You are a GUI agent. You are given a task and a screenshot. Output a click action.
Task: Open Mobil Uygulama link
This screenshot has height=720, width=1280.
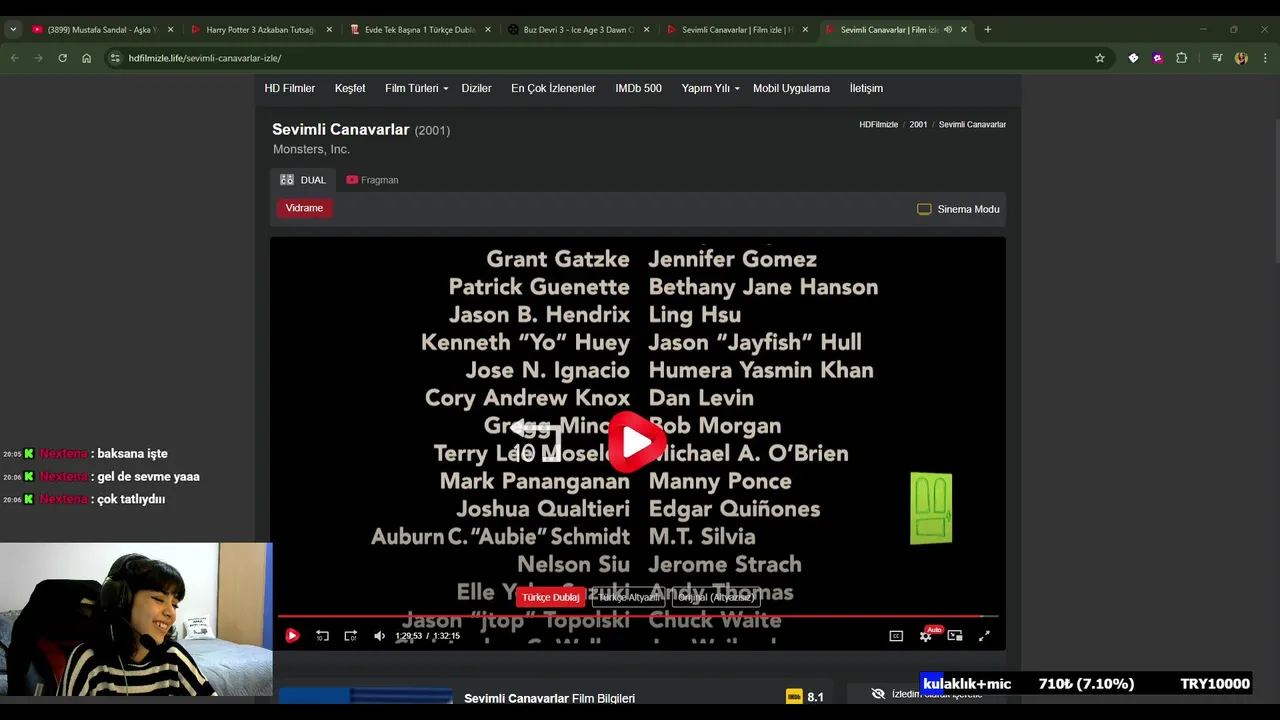point(791,88)
